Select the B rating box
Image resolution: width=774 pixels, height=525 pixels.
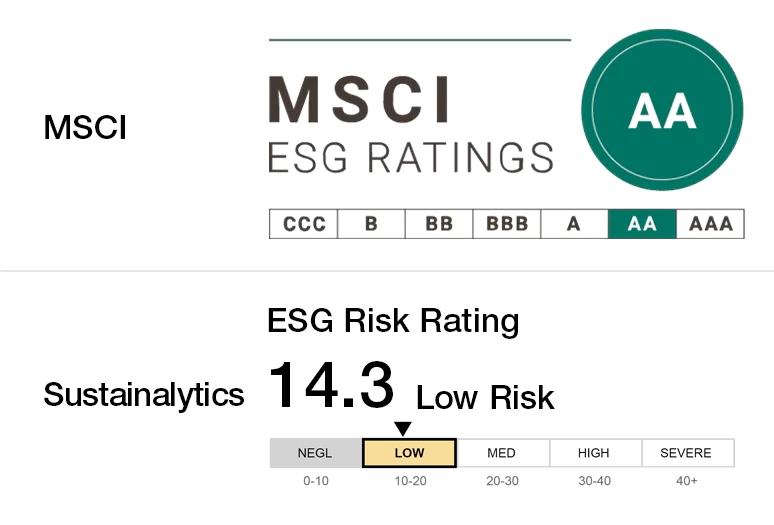click(371, 224)
